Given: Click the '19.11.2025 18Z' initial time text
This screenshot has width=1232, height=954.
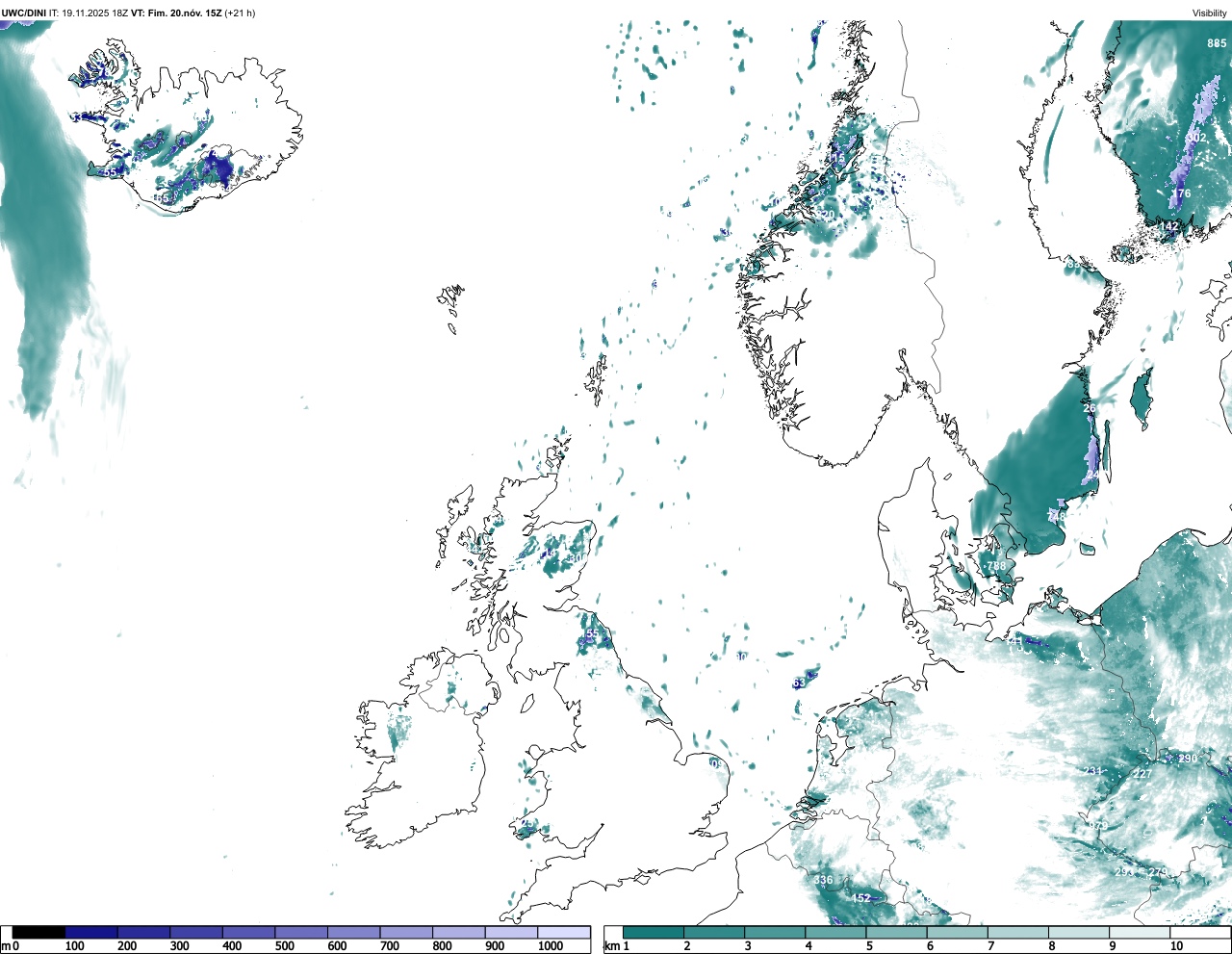Looking at the screenshot, I should click(94, 13).
